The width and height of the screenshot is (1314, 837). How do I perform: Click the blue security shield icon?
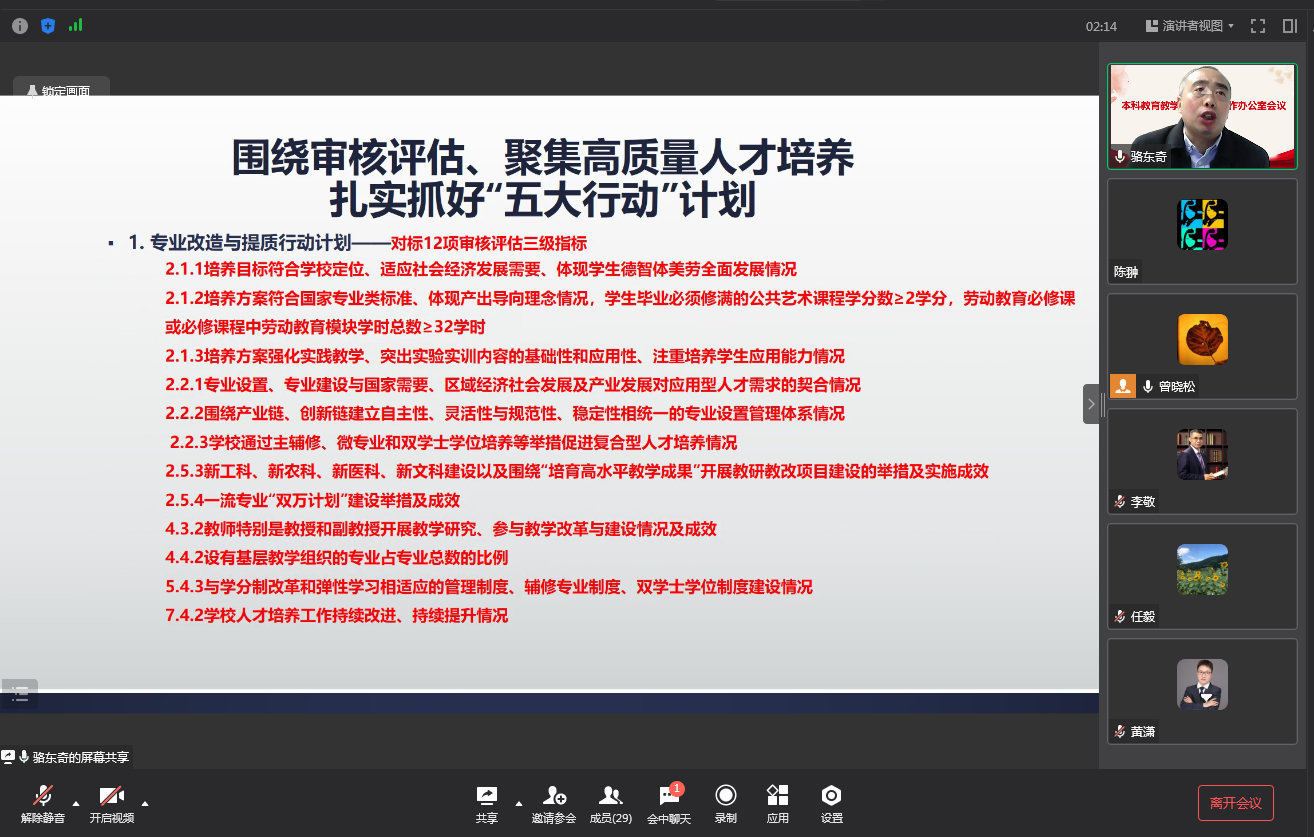click(x=47, y=26)
